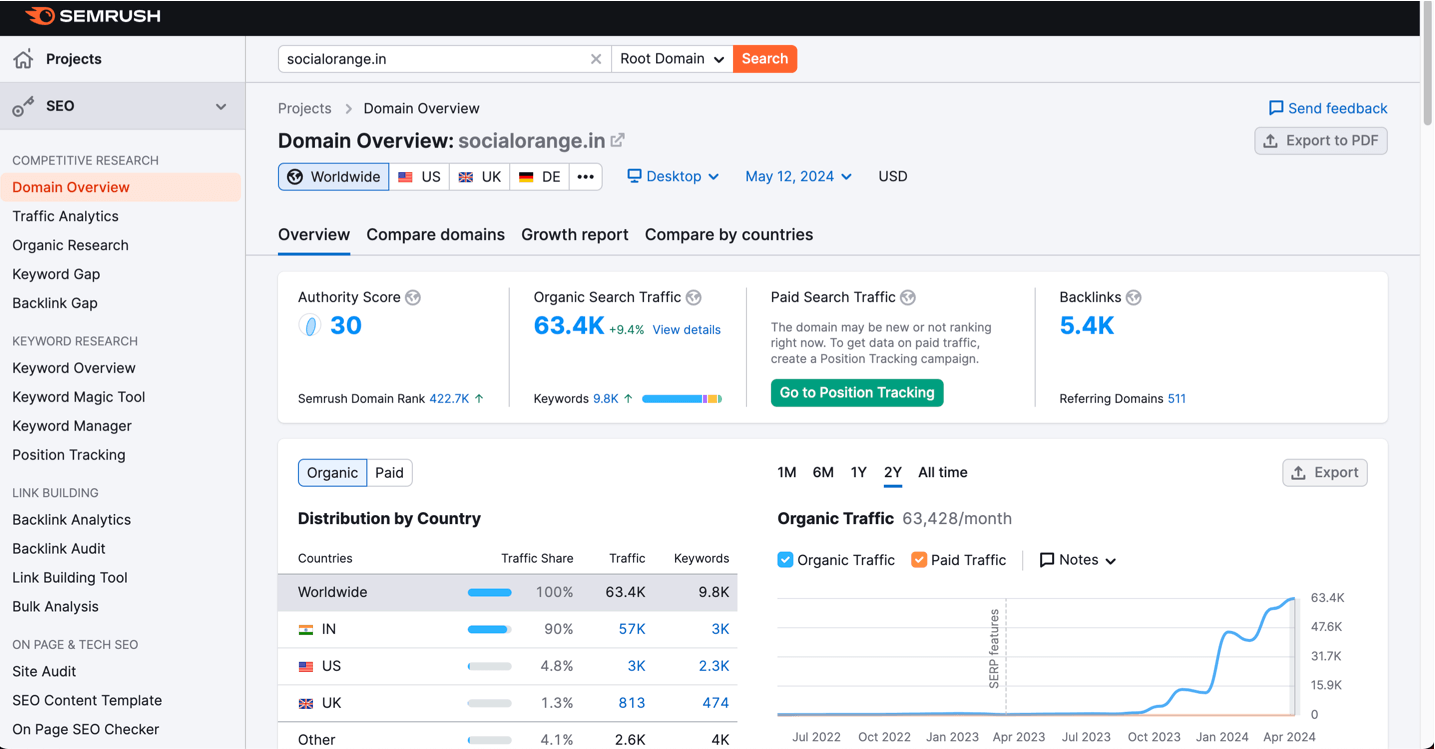Uncheck the Organic Traffic checkbox
1435x749 pixels.
[x=785, y=560]
